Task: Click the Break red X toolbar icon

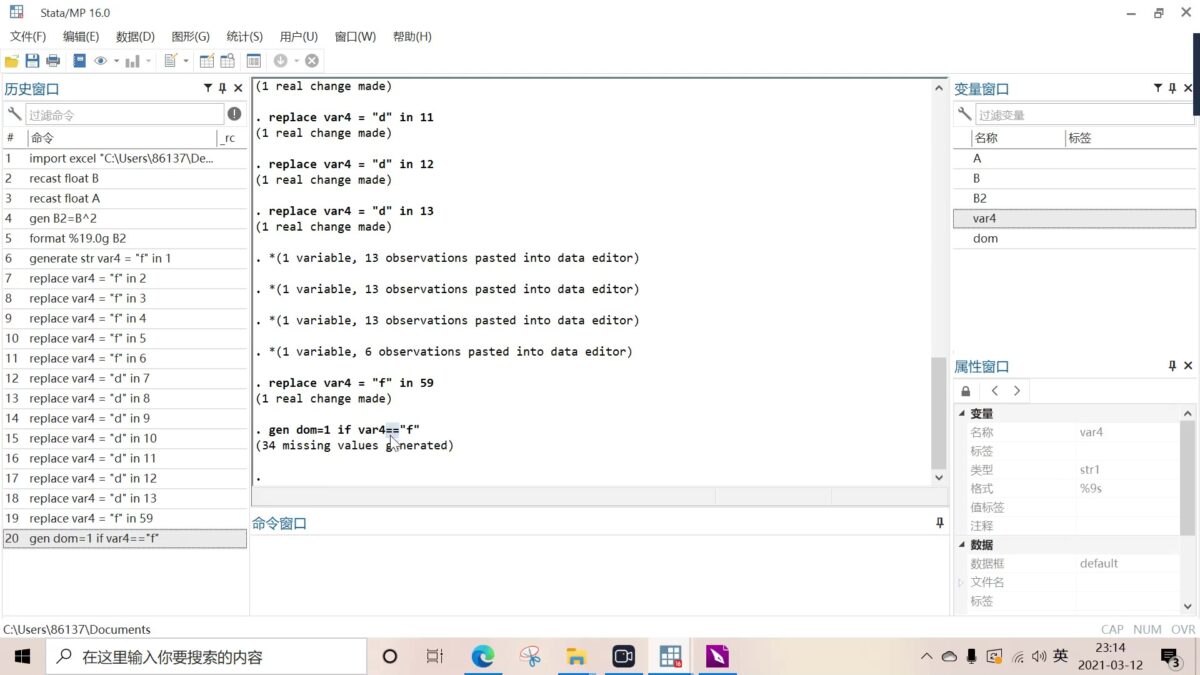Action: tap(312, 61)
